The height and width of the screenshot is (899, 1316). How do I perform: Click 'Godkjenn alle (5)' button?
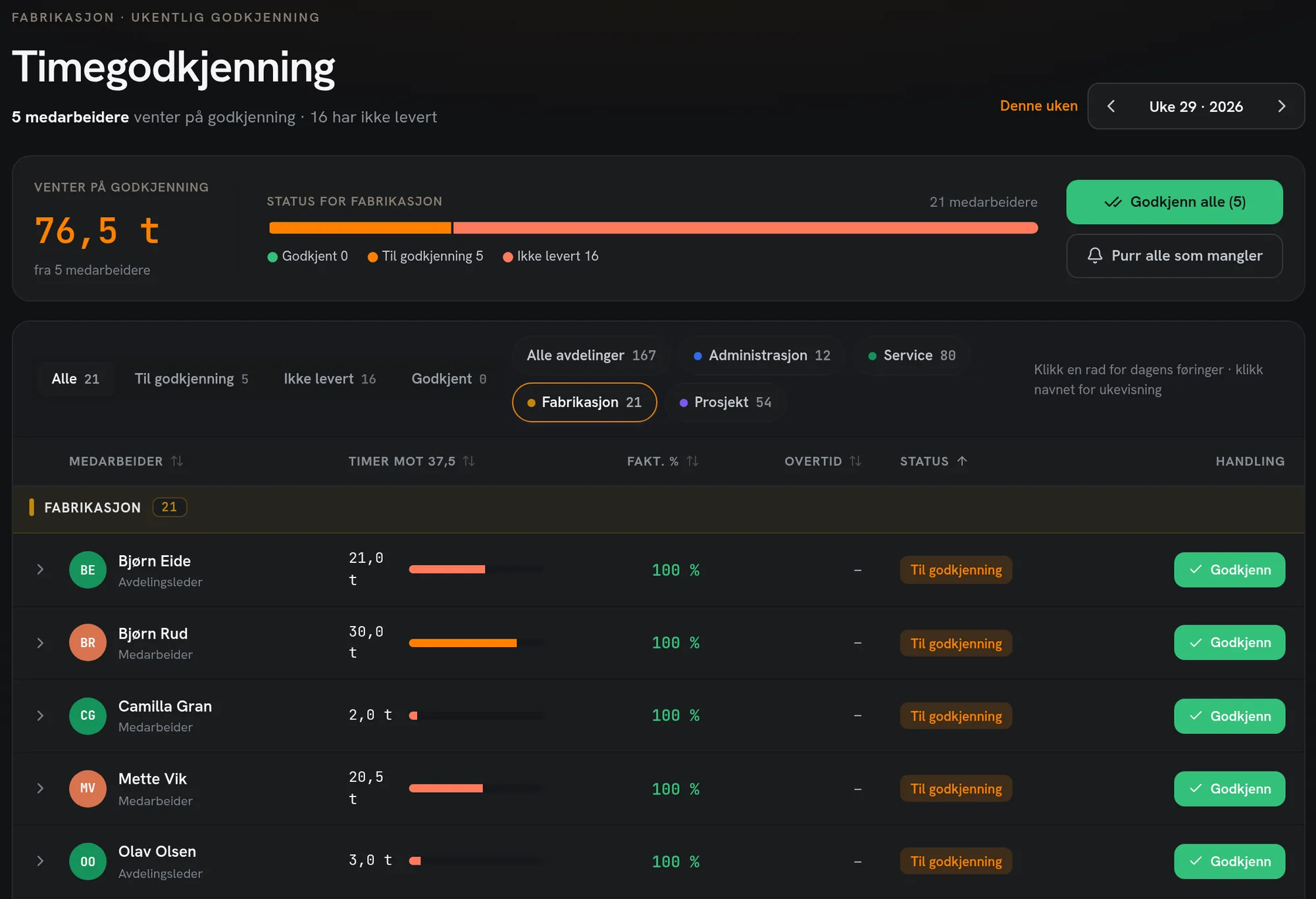1174,202
